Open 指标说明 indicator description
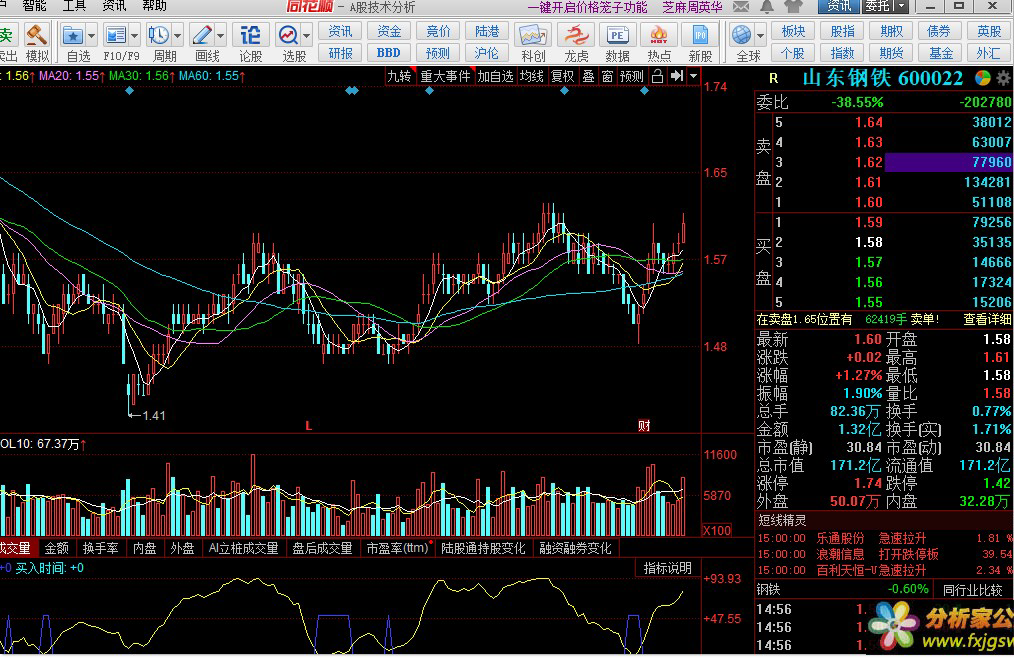Viewport: 1014px width, 658px height. [667, 567]
